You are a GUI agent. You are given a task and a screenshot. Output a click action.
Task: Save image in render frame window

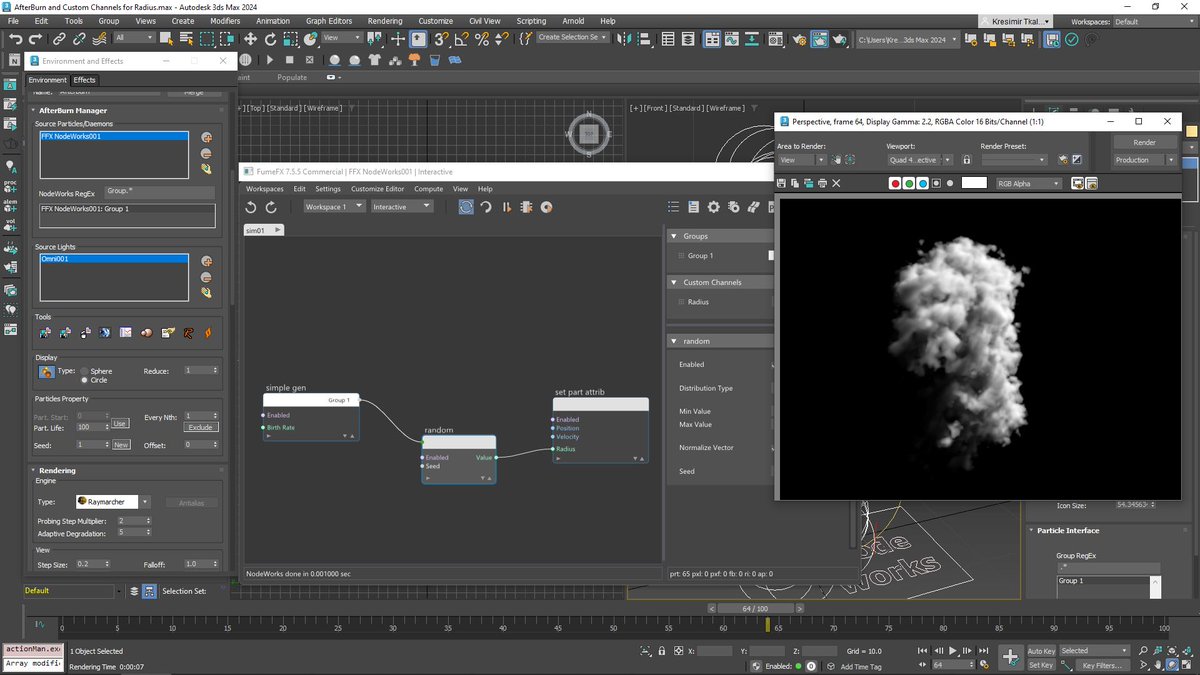(x=781, y=183)
